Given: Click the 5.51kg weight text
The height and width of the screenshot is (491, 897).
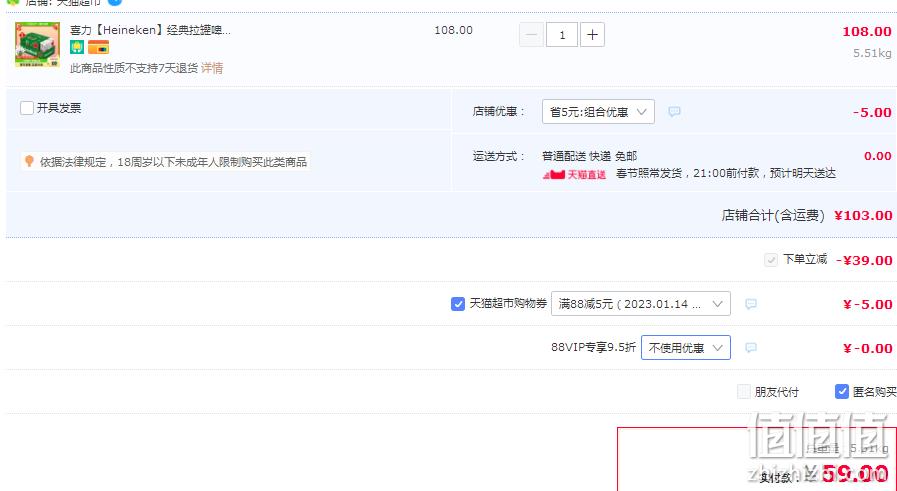Looking at the screenshot, I should [872, 53].
